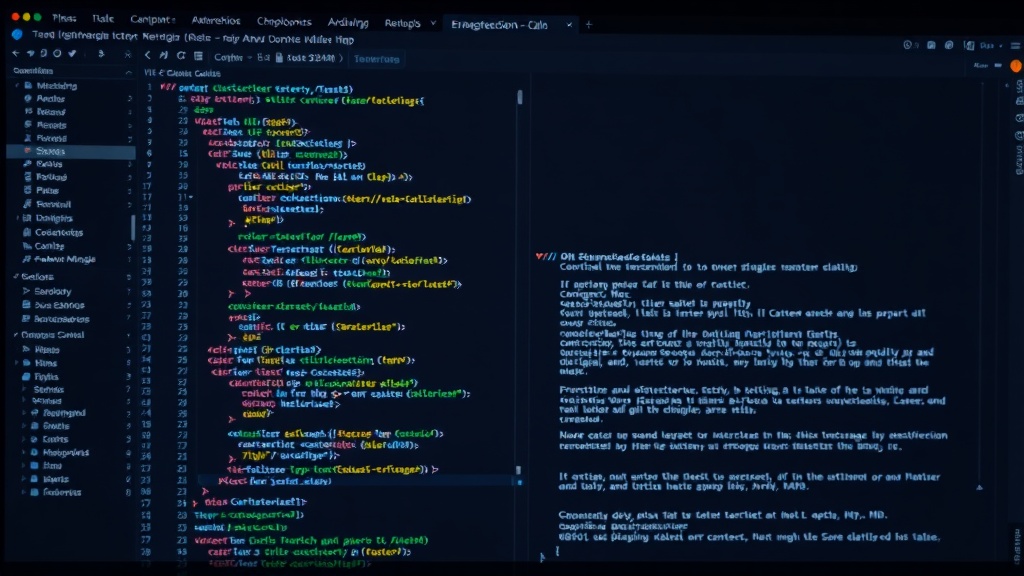Click the document icon in the top-right toolbar

click(x=969, y=46)
